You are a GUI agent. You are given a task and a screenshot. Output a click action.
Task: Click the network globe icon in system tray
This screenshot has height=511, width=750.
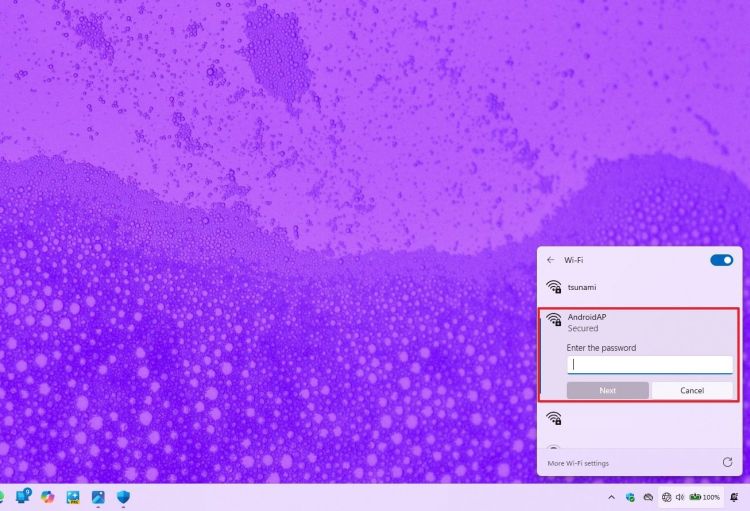click(x=666, y=497)
